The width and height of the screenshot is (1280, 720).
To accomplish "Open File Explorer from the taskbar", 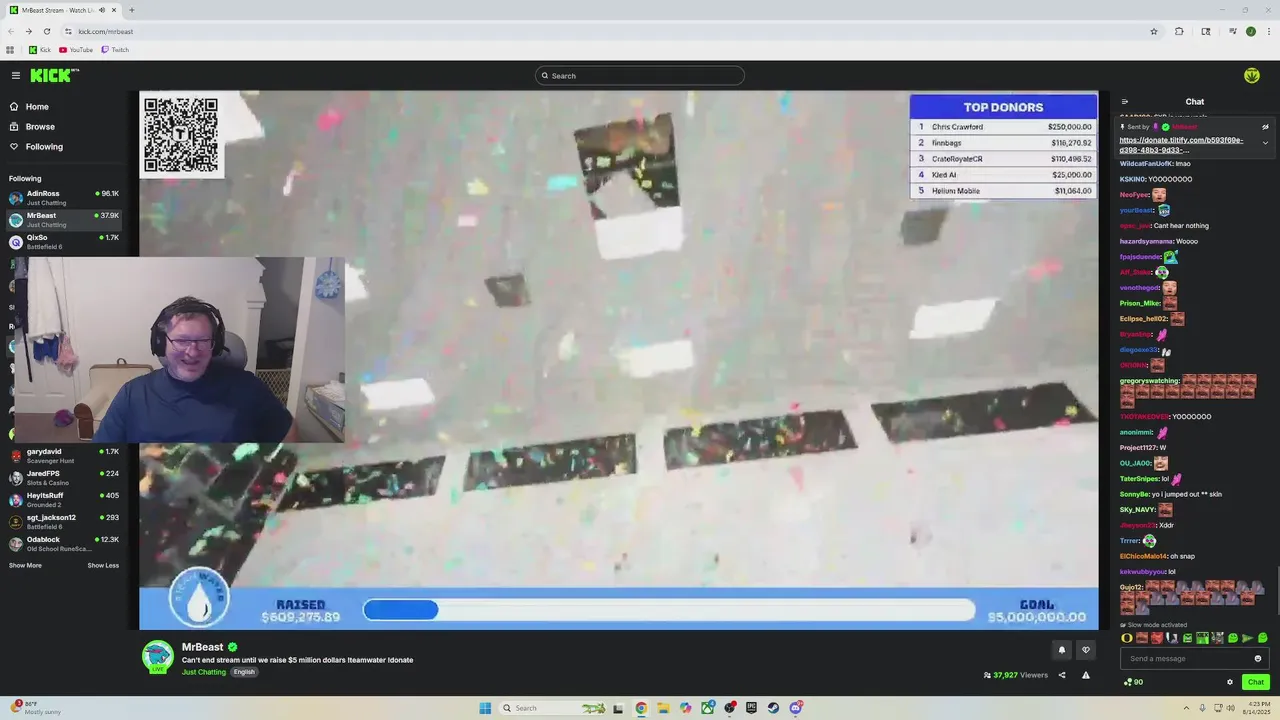I will tap(663, 708).
